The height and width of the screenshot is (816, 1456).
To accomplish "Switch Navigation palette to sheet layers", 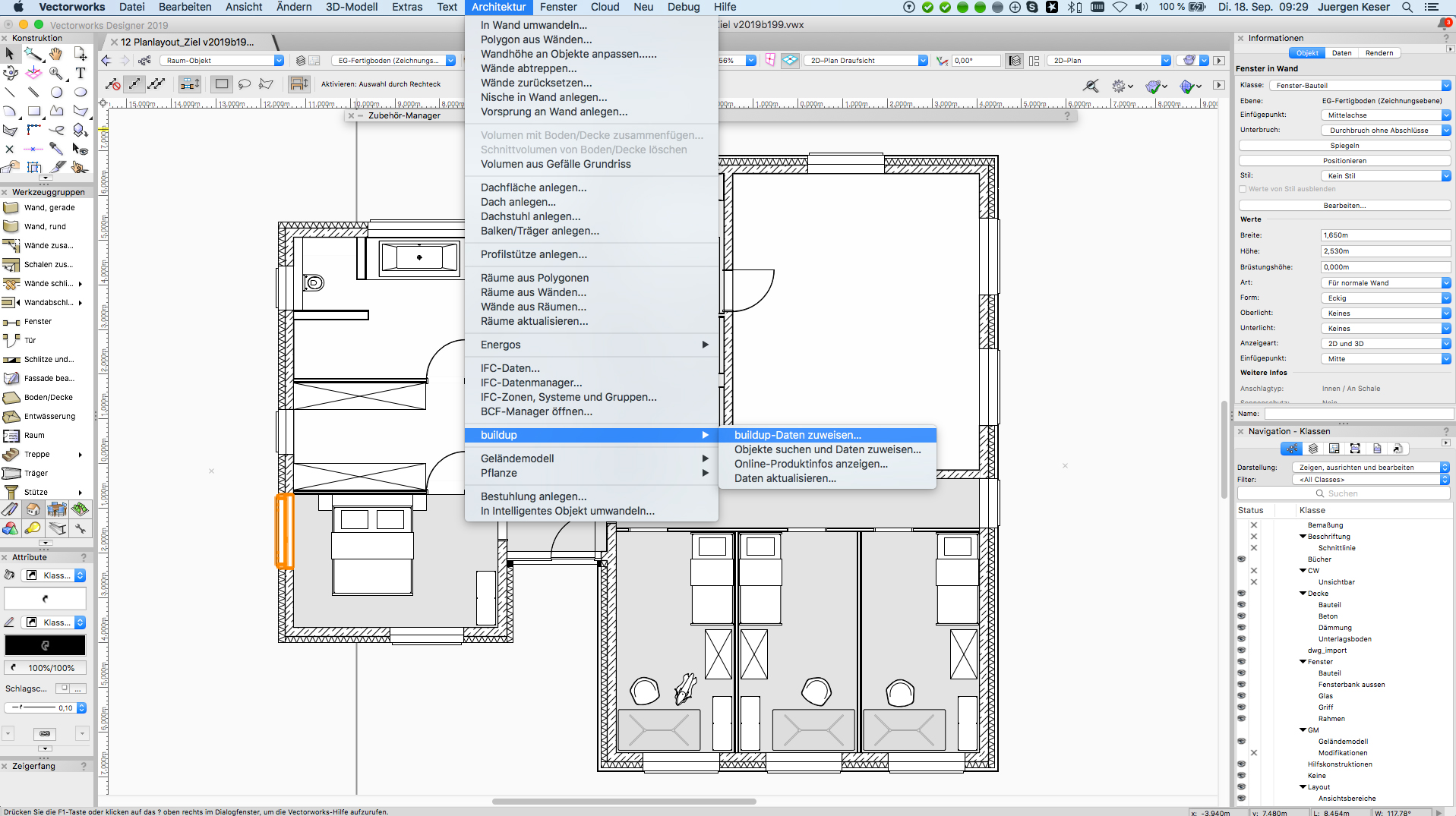I will point(1334,449).
